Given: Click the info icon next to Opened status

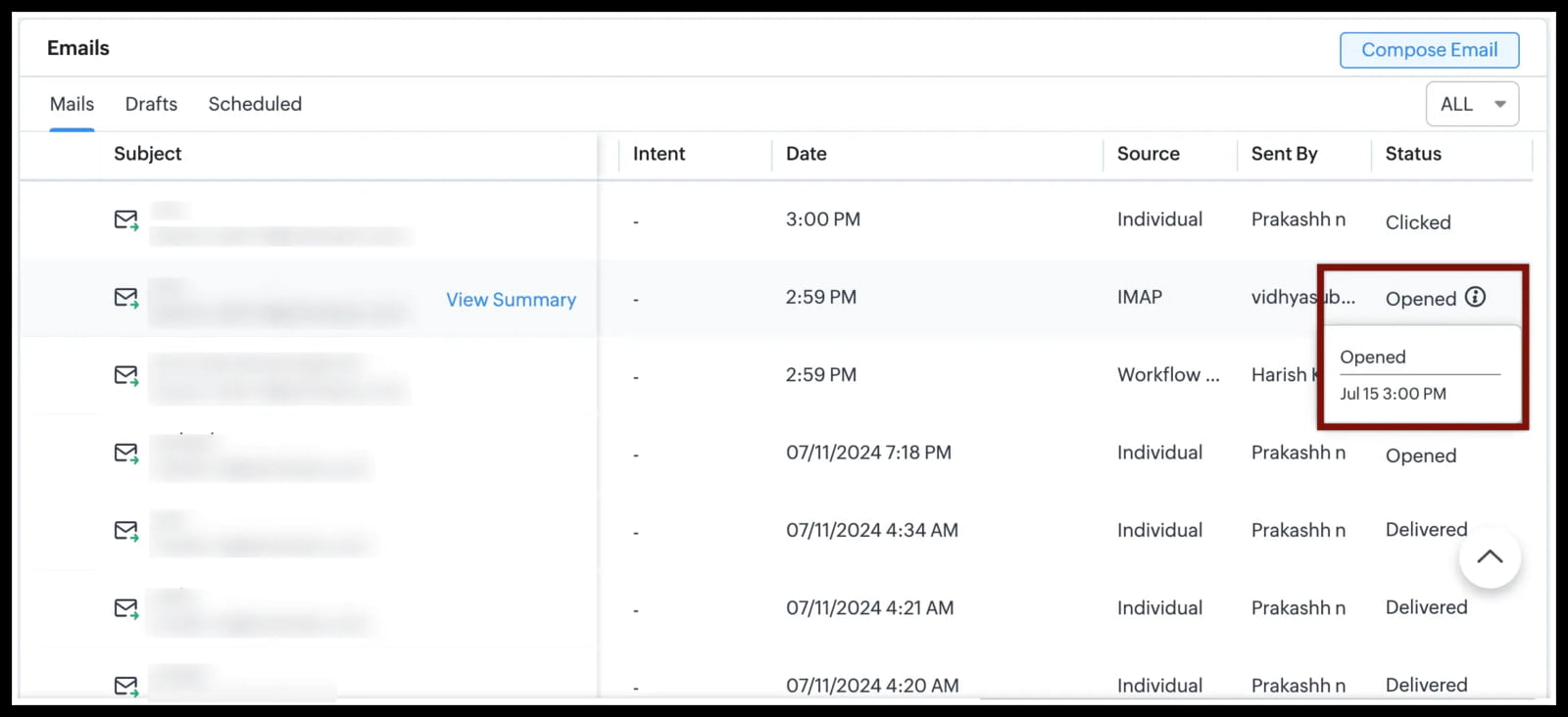Looking at the screenshot, I should tap(1478, 297).
